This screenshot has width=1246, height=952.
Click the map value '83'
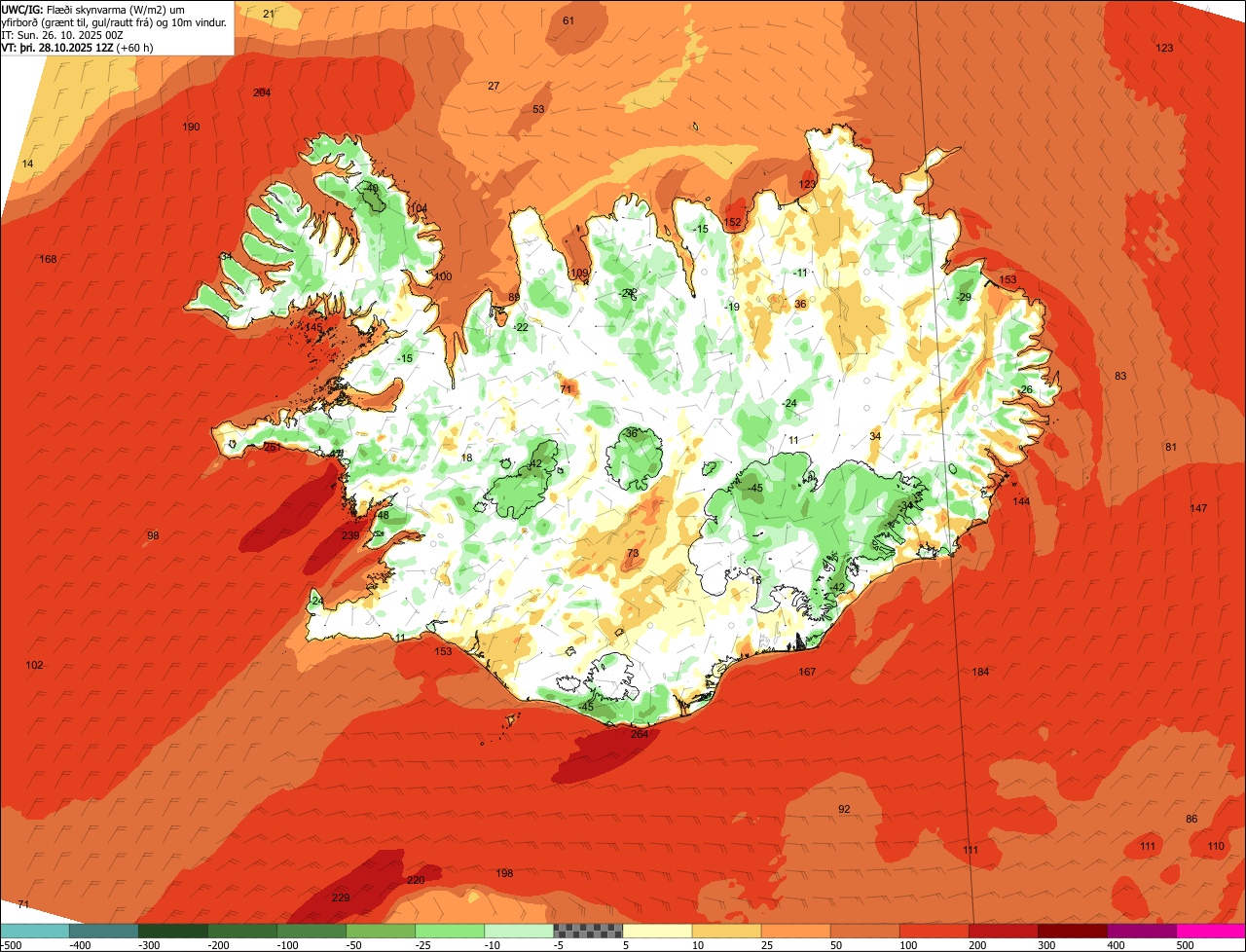tap(1120, 376)
